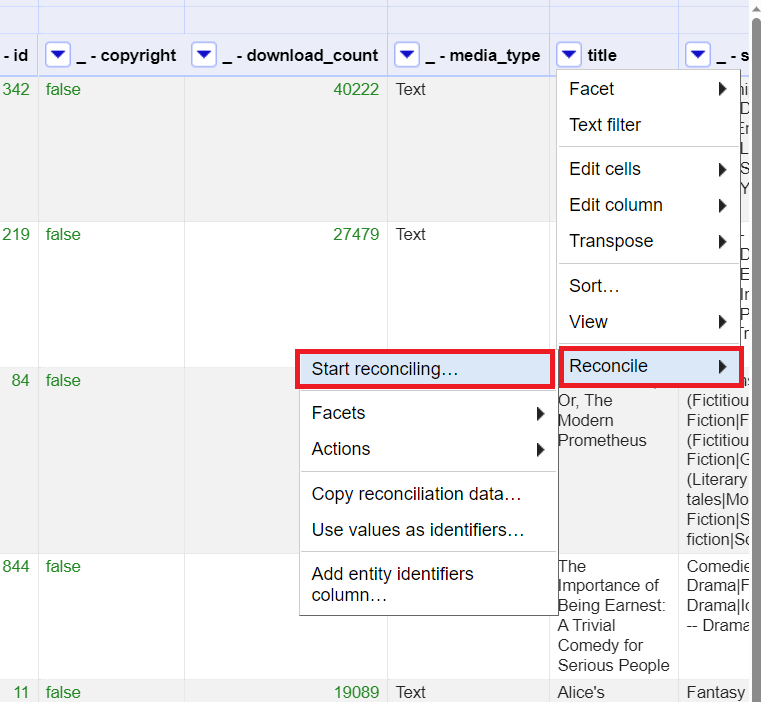Open the Reconcile submenu entry
Image resolution: width=761 pixels, height=702 pixels.
pos(650,366)
